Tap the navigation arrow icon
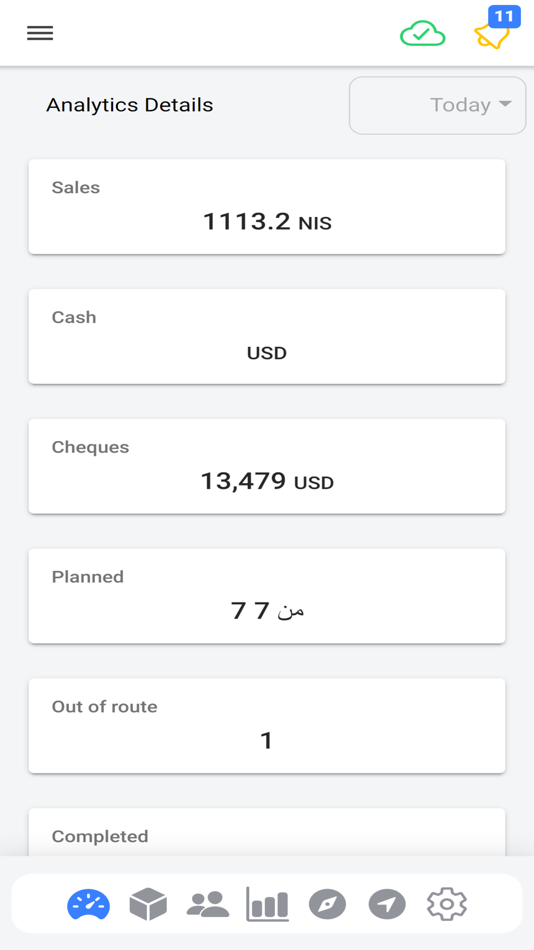This screenshot has height=950, width=534. pyautogui.click(x=387, y=905)
